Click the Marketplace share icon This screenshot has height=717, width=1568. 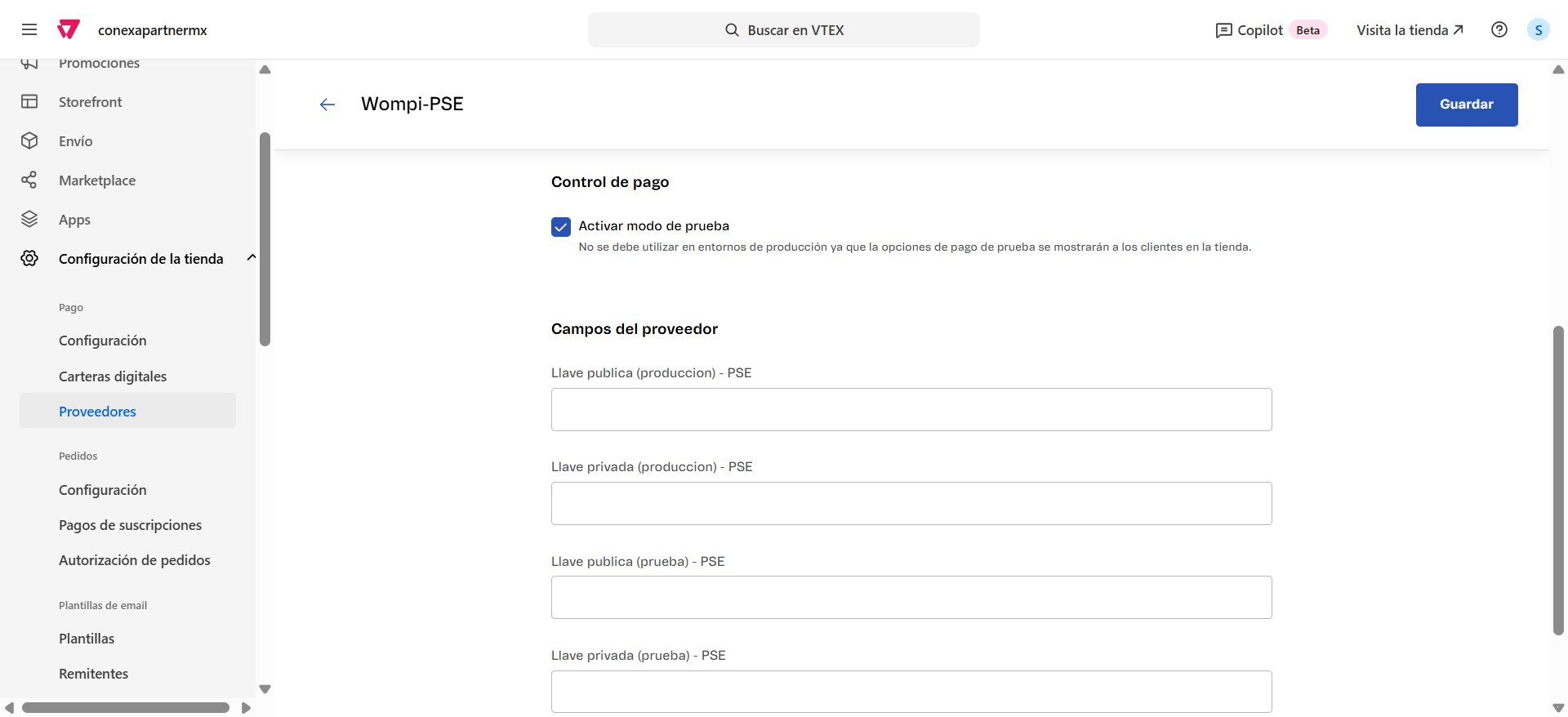pyautogui.click(x=29, y=180)
